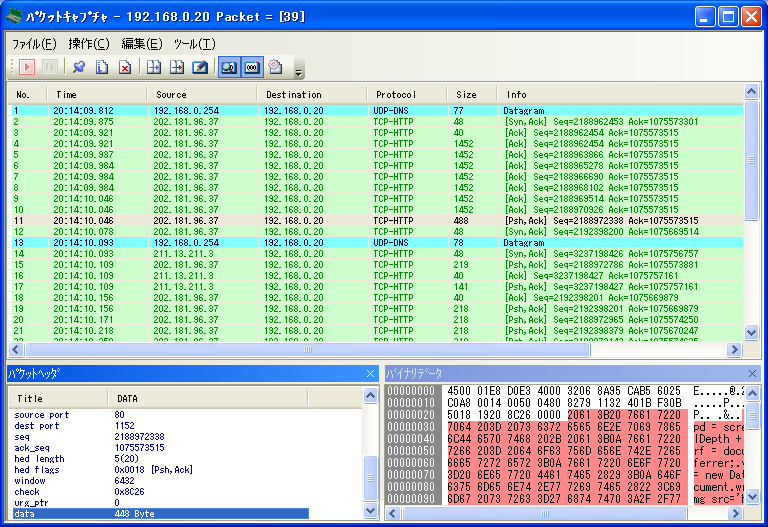Viewport: 768px width, 527px height.
Task: Select packet 13 UDP-DNS size 78
Action: 376,242
